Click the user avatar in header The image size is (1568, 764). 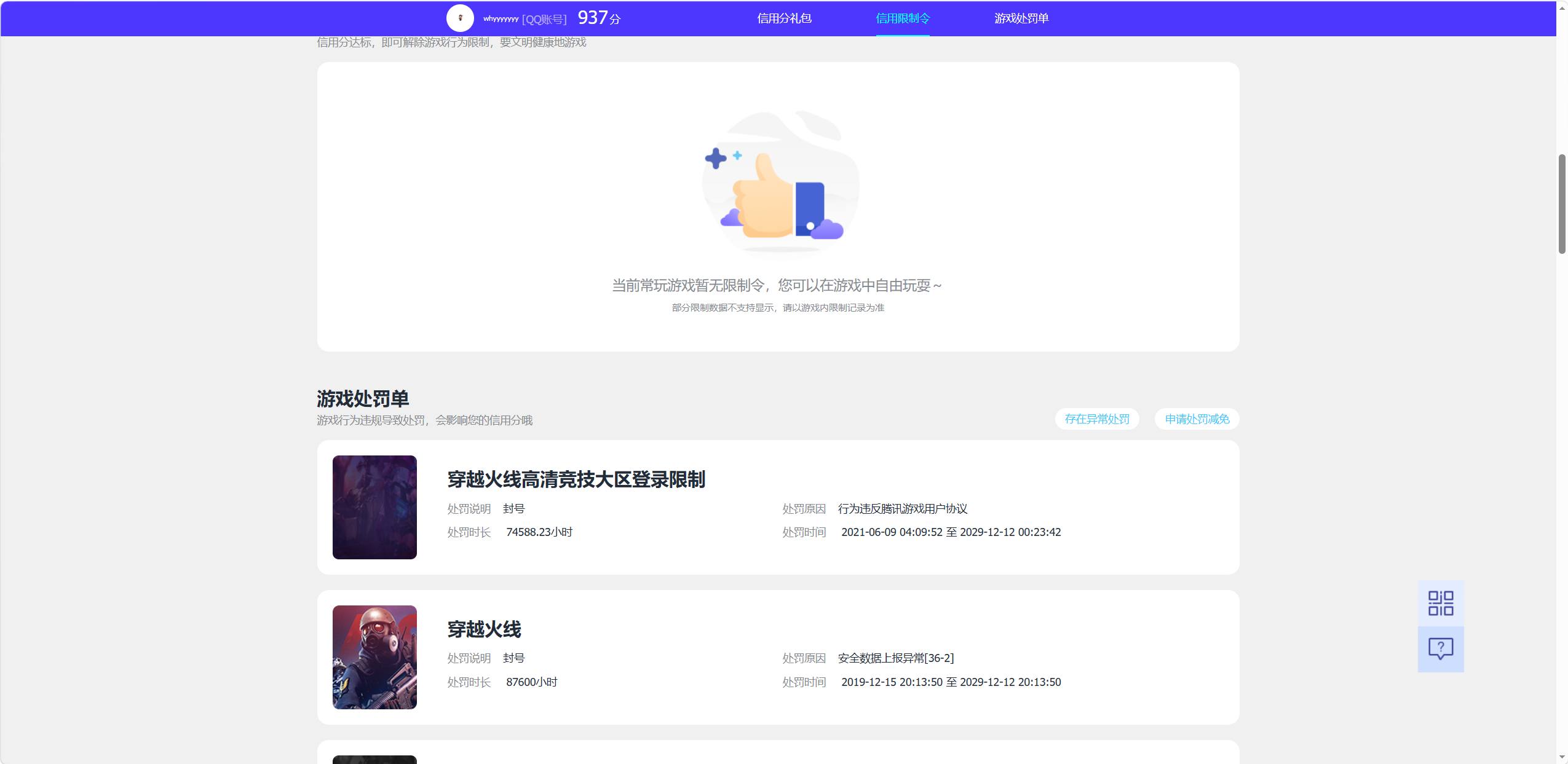coord(460,18)
